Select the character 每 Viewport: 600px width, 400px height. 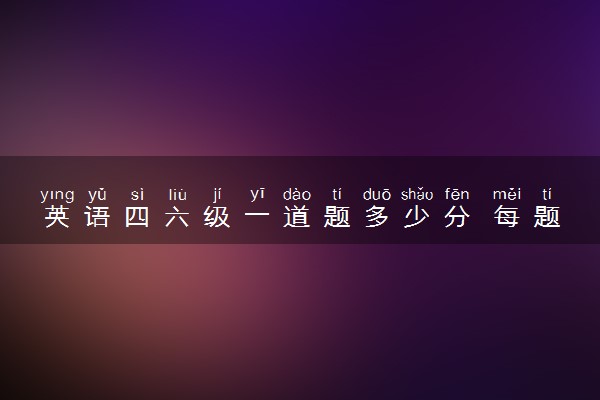tap(507, 216)
